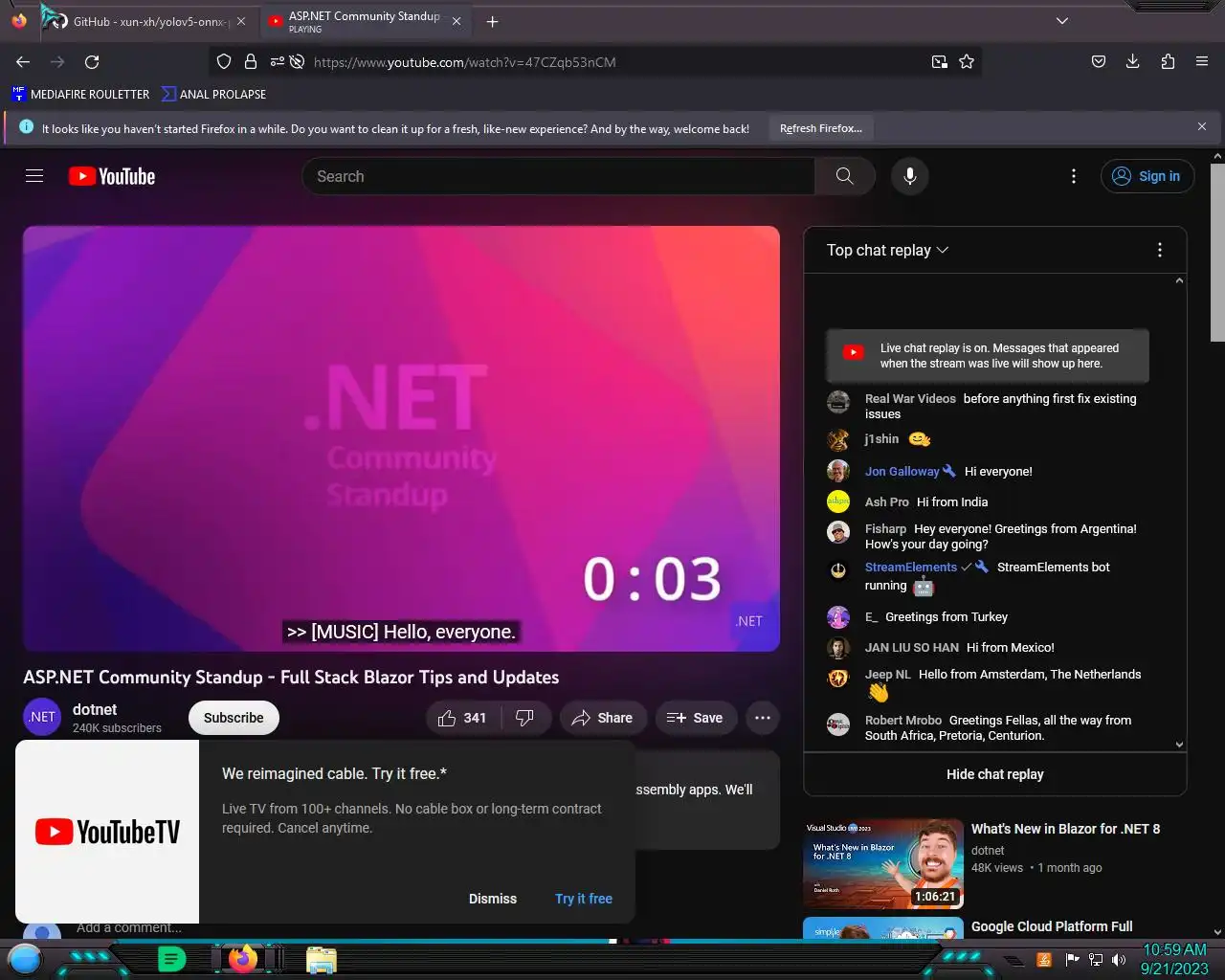Image resolution: width=1225 pixels, height=980 pixels.
Task: Click Refresh Firefox button
Action: [x=821, y=128]
